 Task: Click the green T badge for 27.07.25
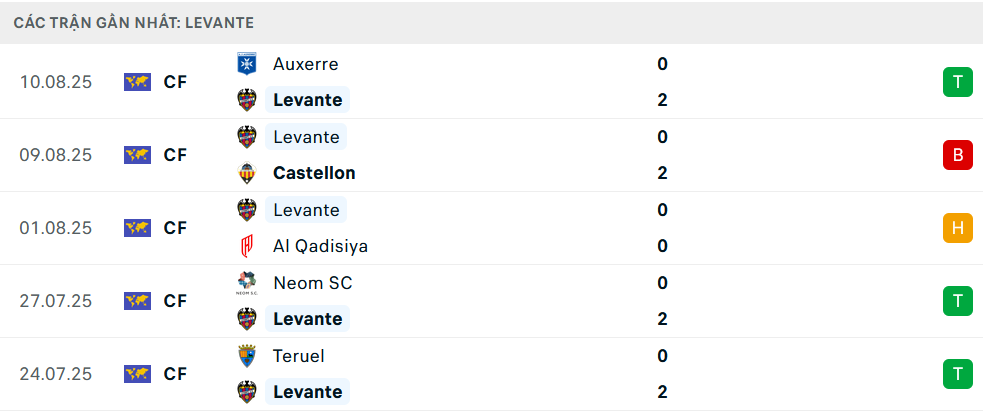[x=957, y=301]
